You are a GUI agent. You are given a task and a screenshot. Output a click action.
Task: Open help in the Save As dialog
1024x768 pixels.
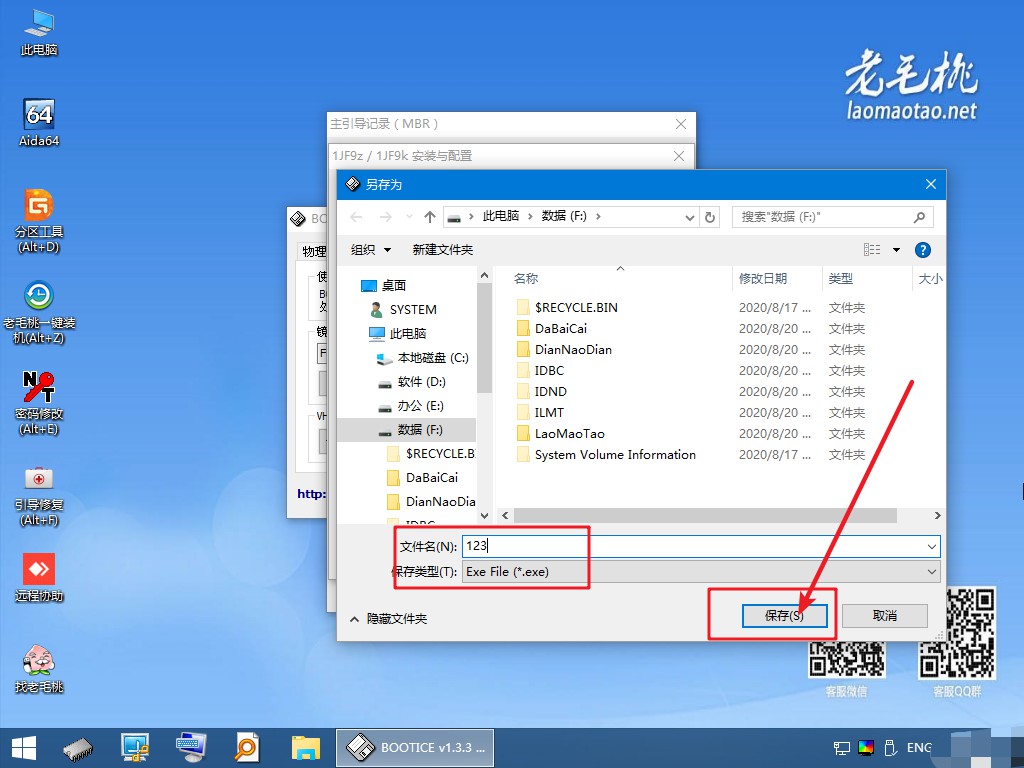point(923,249)
